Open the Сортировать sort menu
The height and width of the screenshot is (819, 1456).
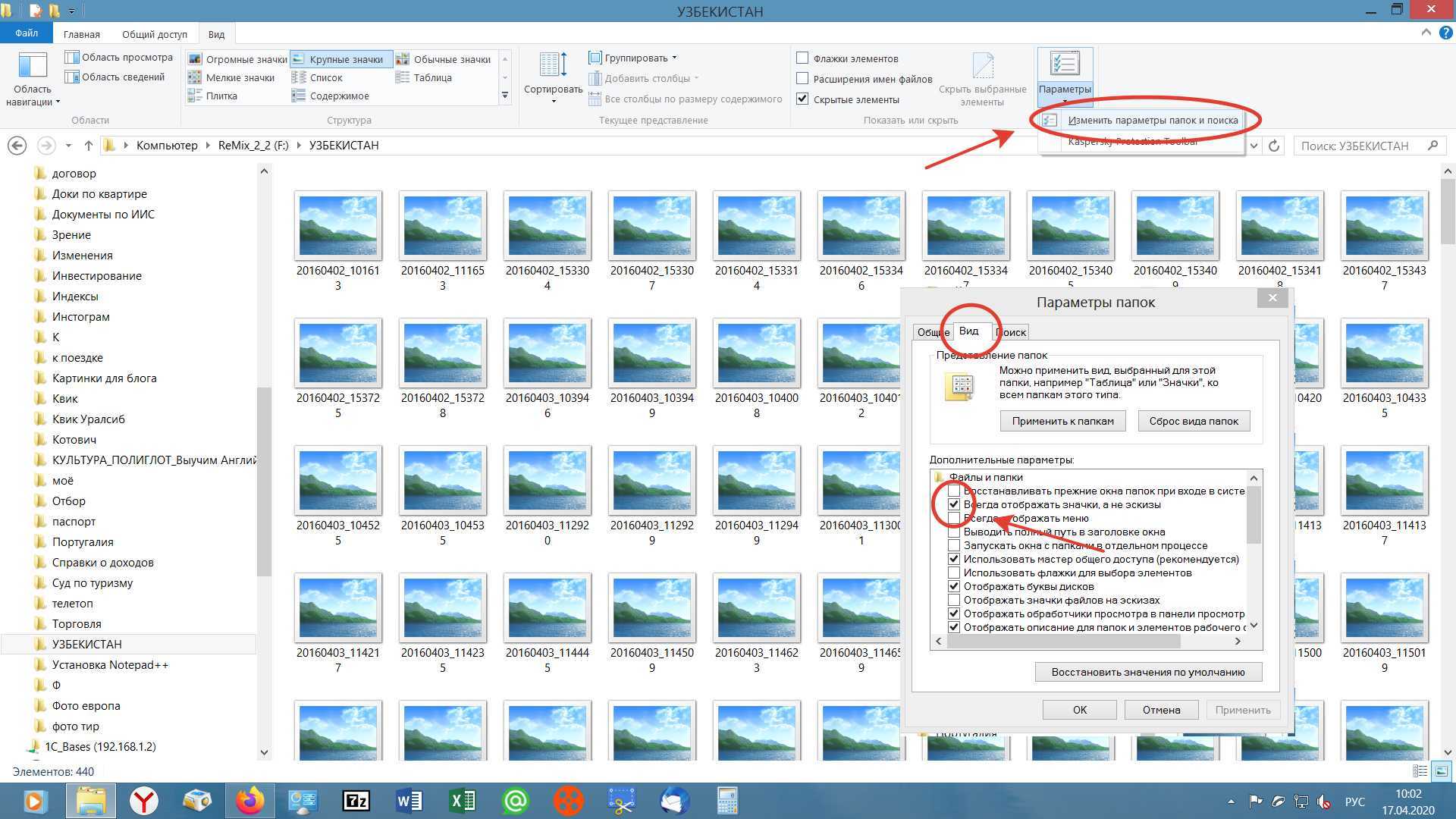pyautogui.click(x=554, y=78)
